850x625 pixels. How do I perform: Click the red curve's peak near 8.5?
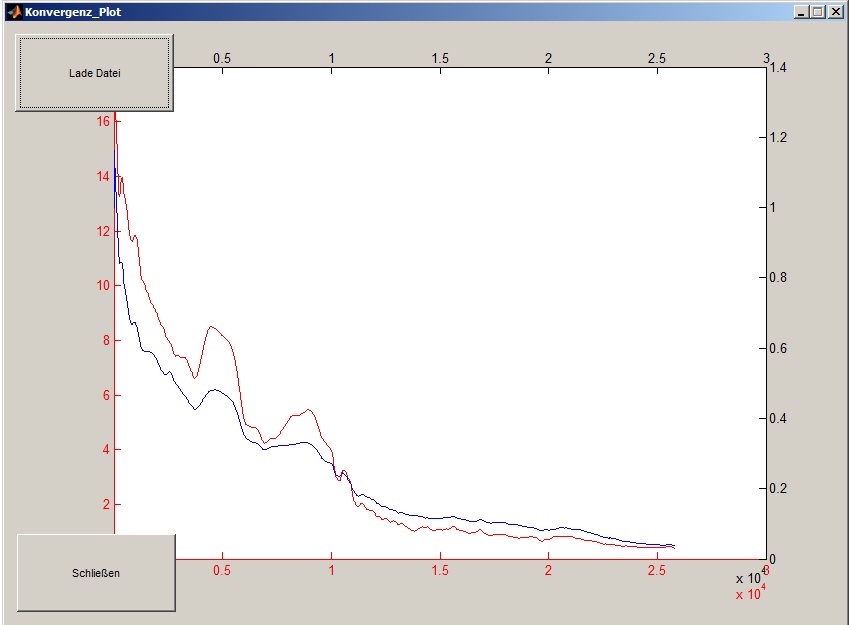(211, 326)
